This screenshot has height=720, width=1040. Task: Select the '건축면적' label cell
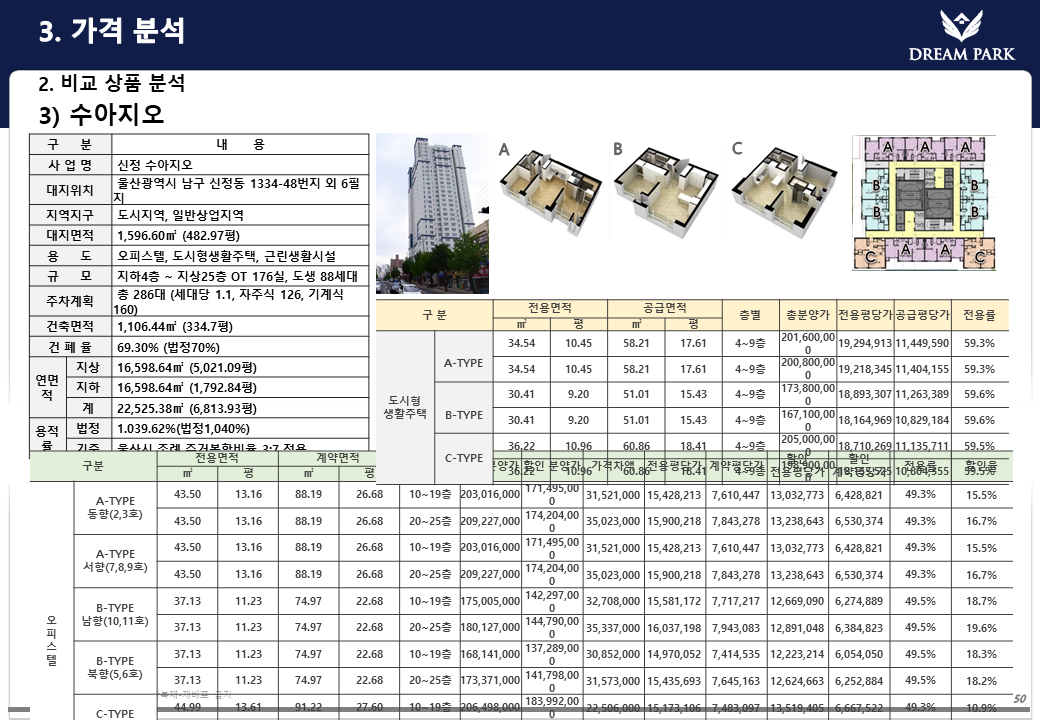(x=70, y=326)
